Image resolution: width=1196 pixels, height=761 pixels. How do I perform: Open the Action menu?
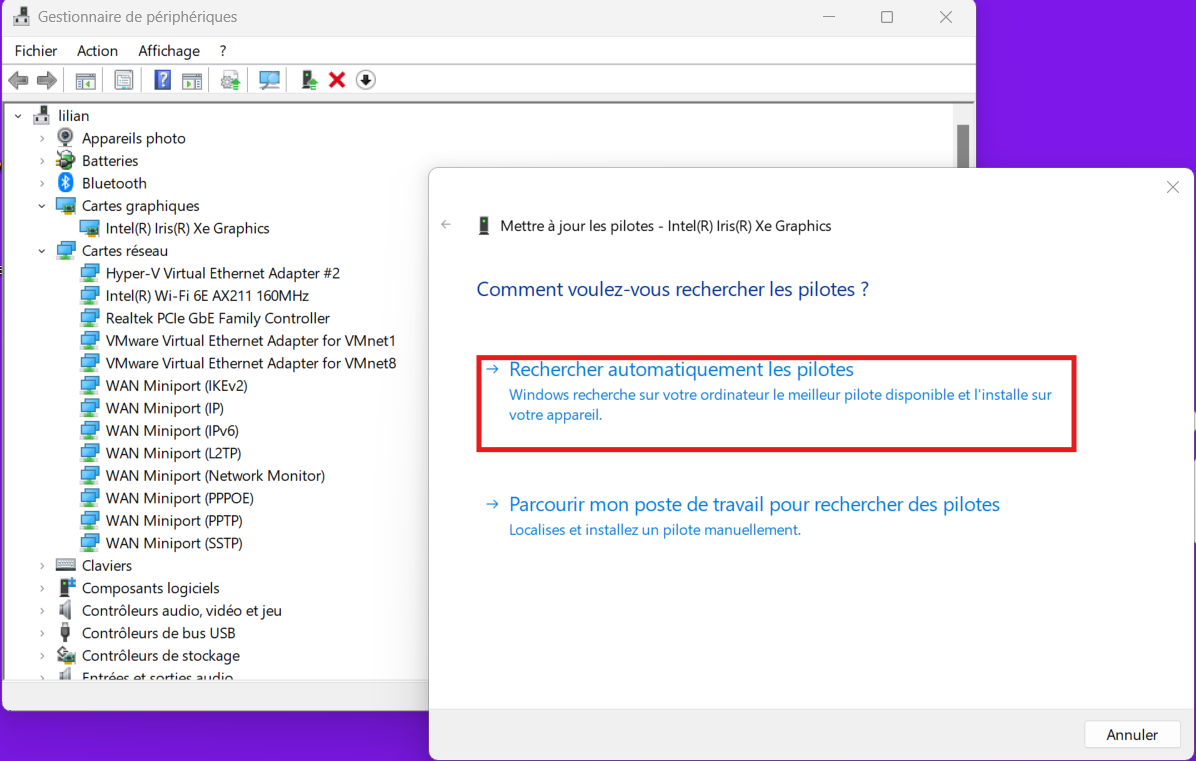(x=98, y=51)
